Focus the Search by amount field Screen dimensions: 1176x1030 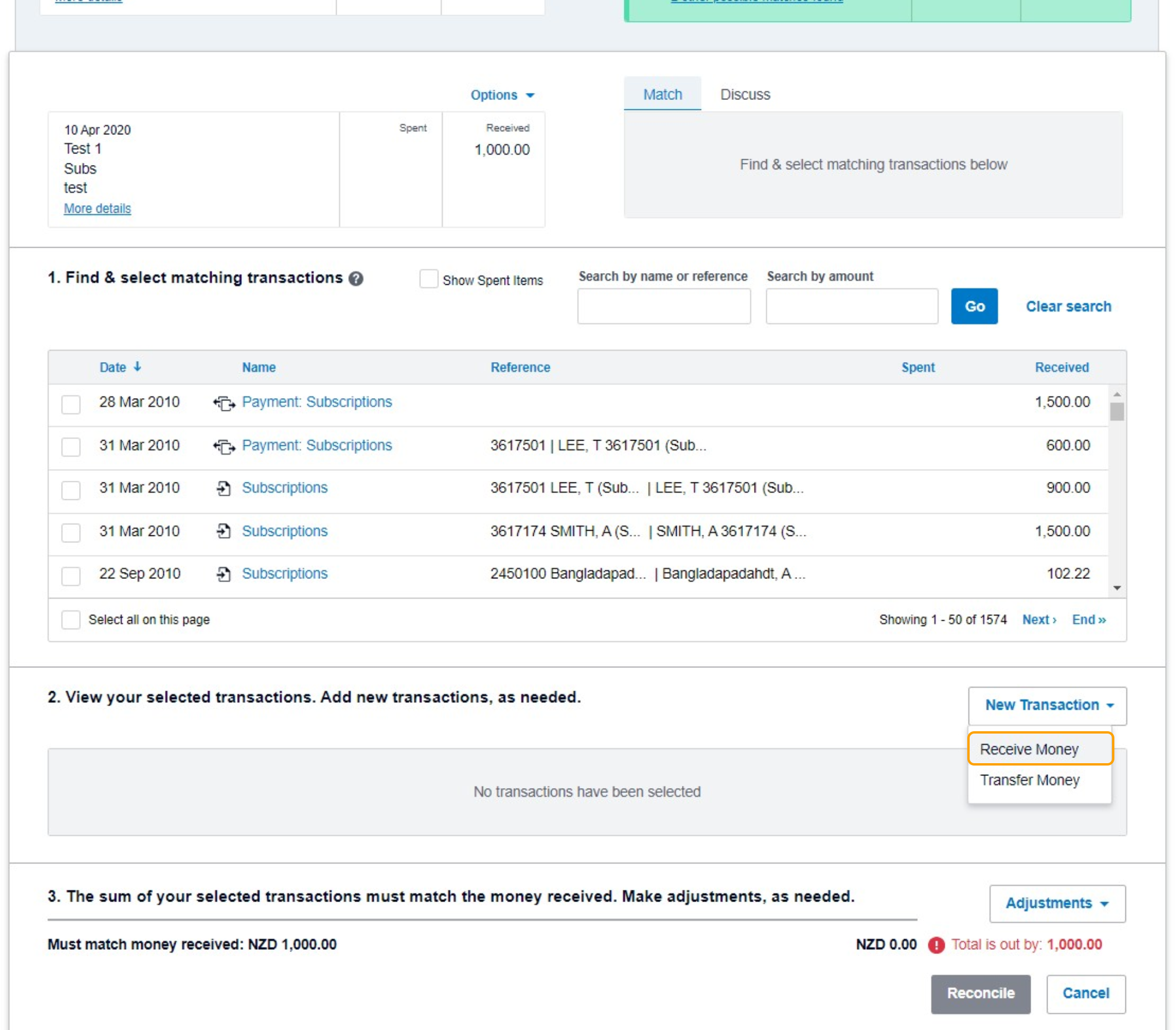coord(851,306)
